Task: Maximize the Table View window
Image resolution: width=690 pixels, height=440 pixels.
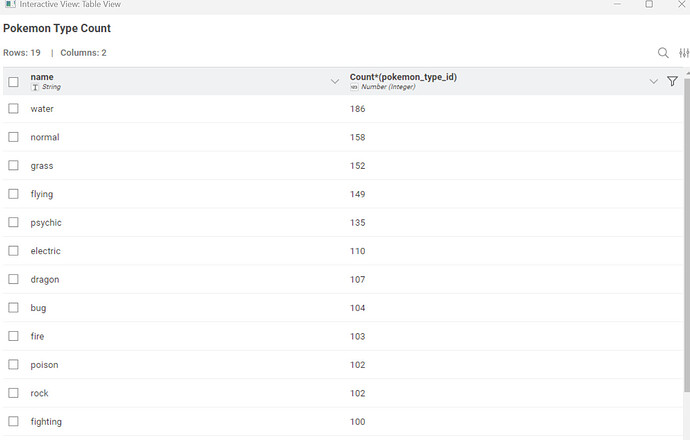Action: tap(649, 5)
